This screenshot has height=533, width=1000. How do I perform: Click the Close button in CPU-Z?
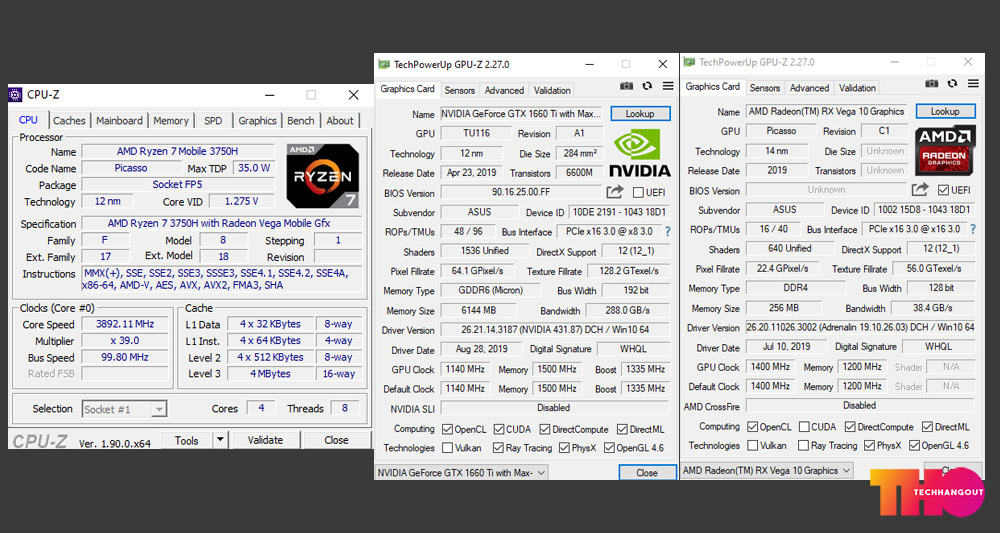(x=336, y=440)
